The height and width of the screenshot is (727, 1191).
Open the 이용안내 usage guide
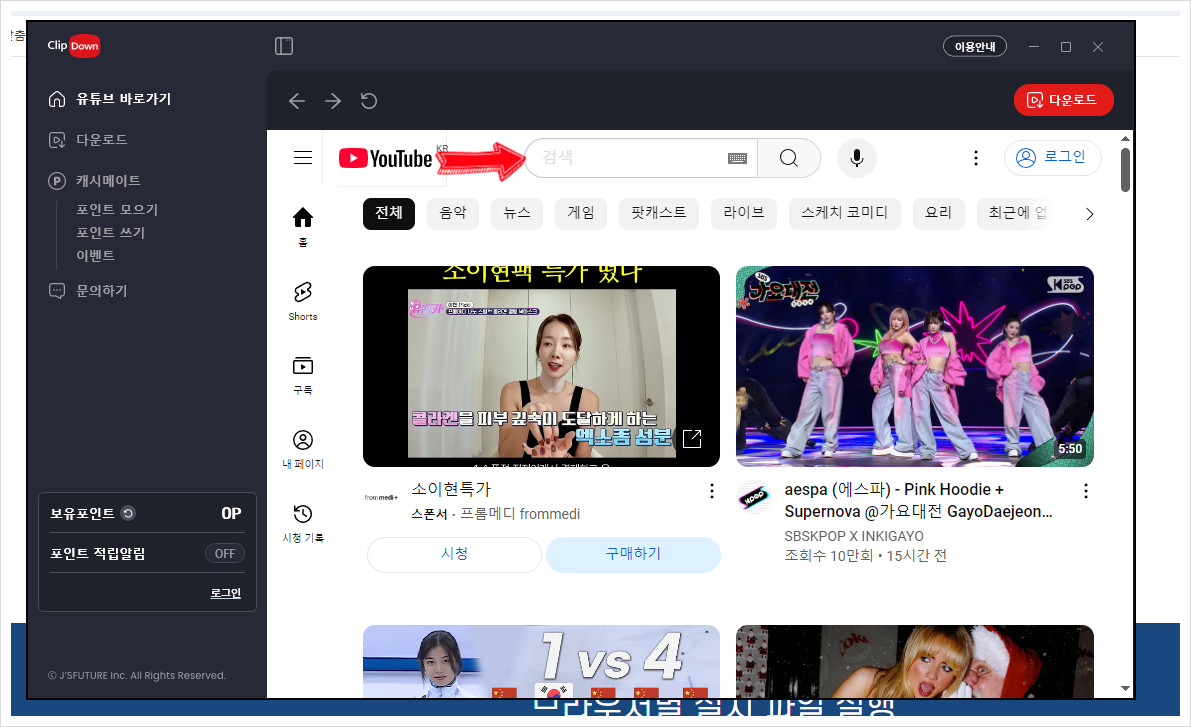click(975, 46)
